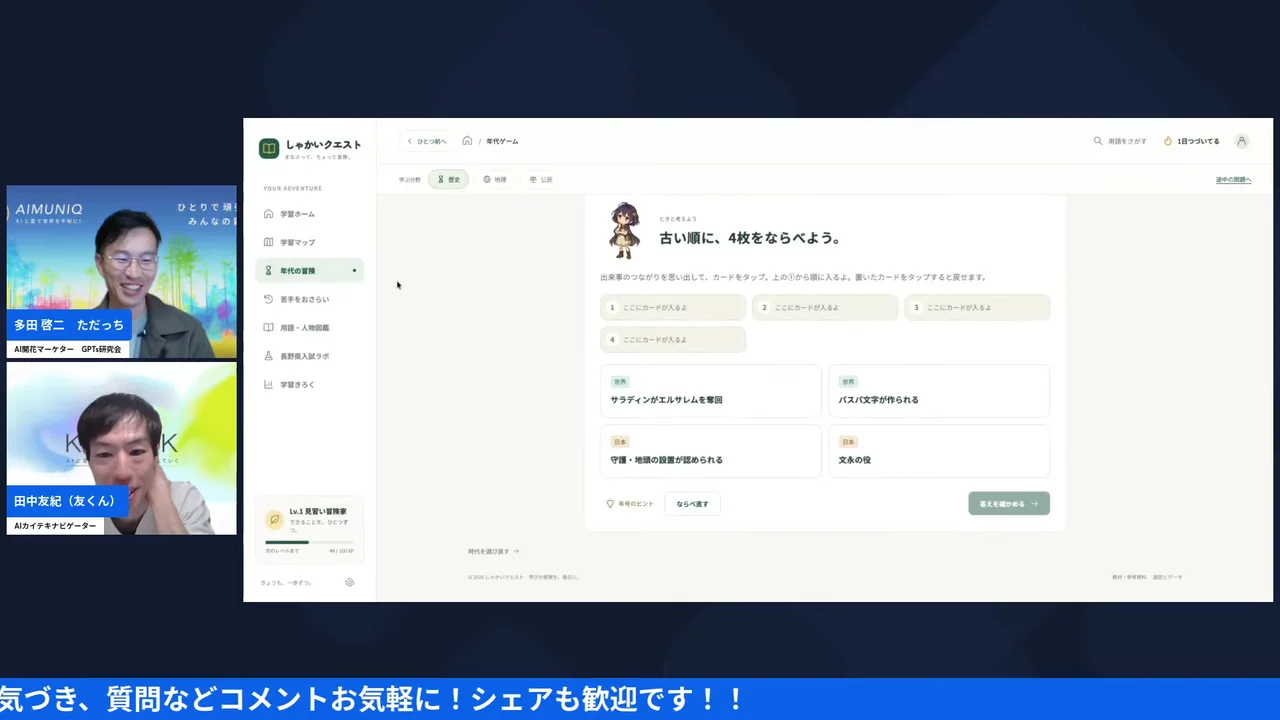Pick the サラディンがエルサレムを奪回 card
Image resolution: width=1280 pixels, height=720 pixels.
click(x=710, y=391)
